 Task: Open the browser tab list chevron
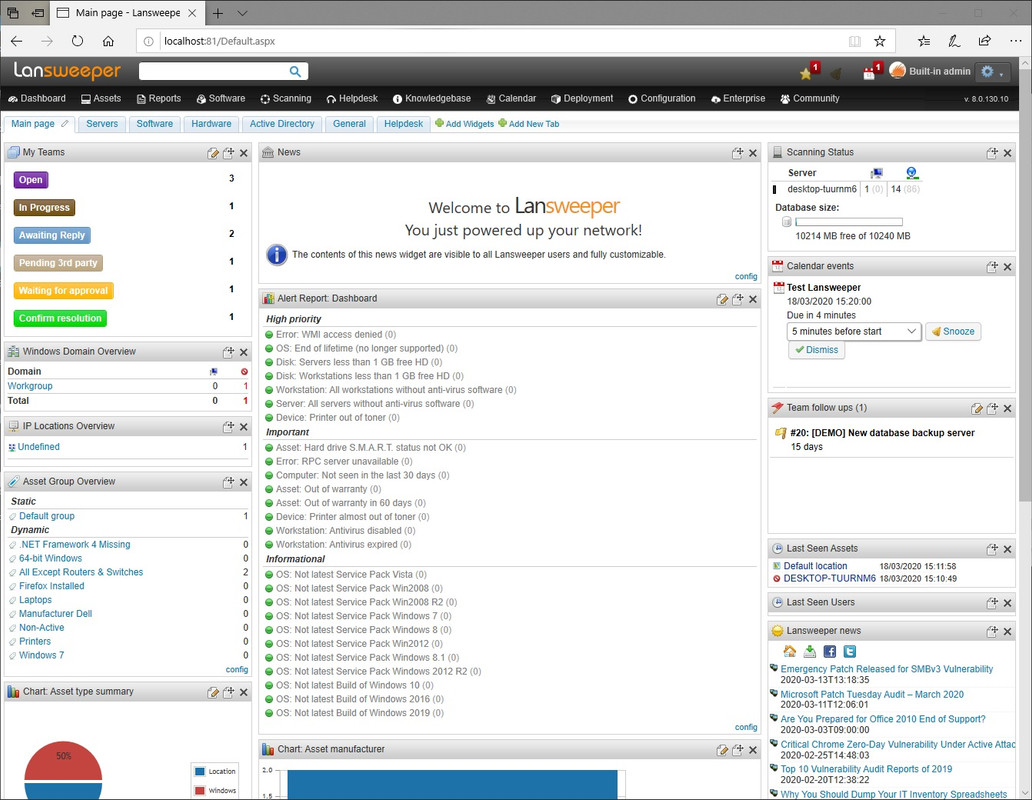pos(242,13)
